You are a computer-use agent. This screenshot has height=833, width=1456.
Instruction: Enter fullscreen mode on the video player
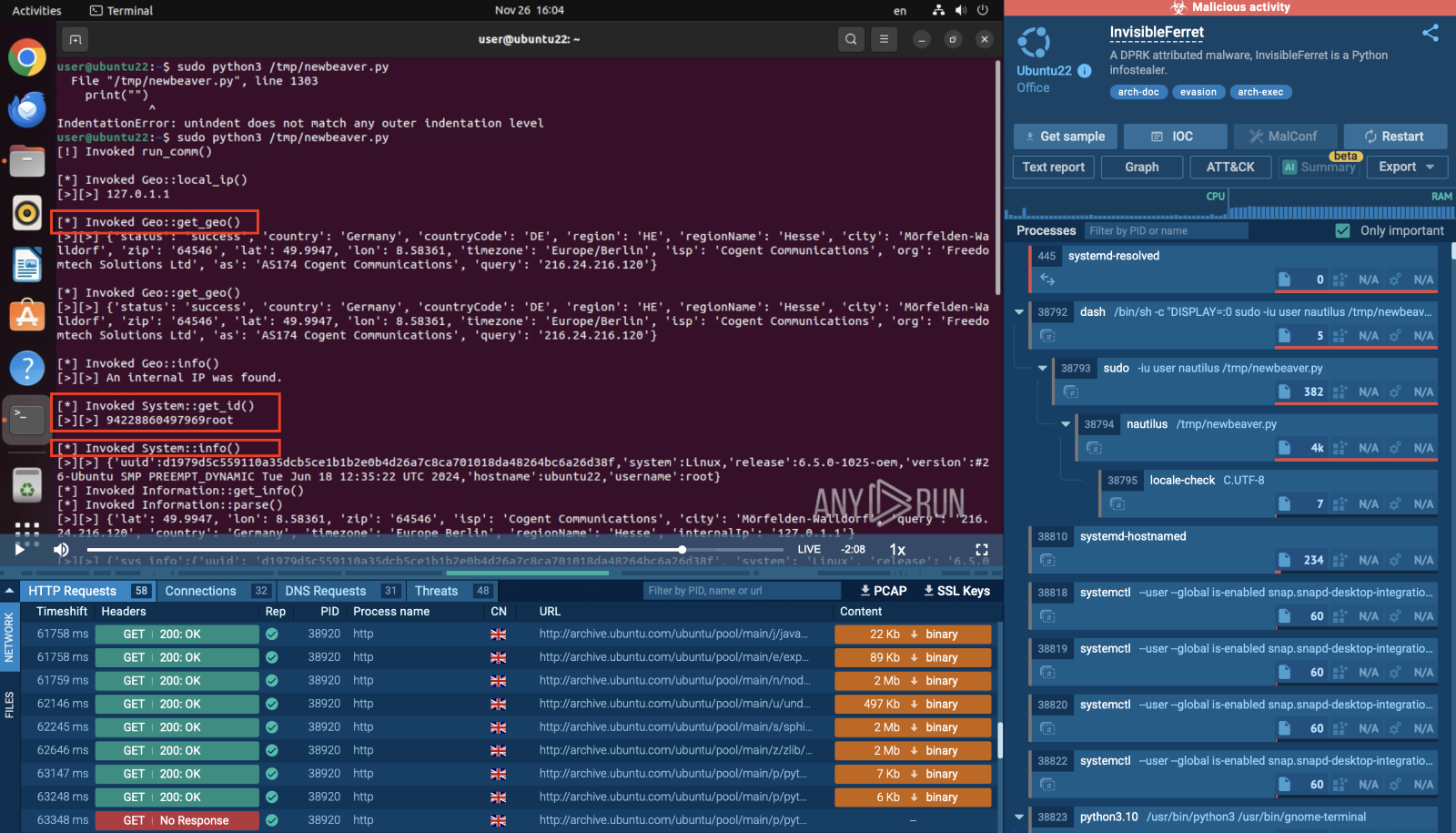click(x=981, y=550)
